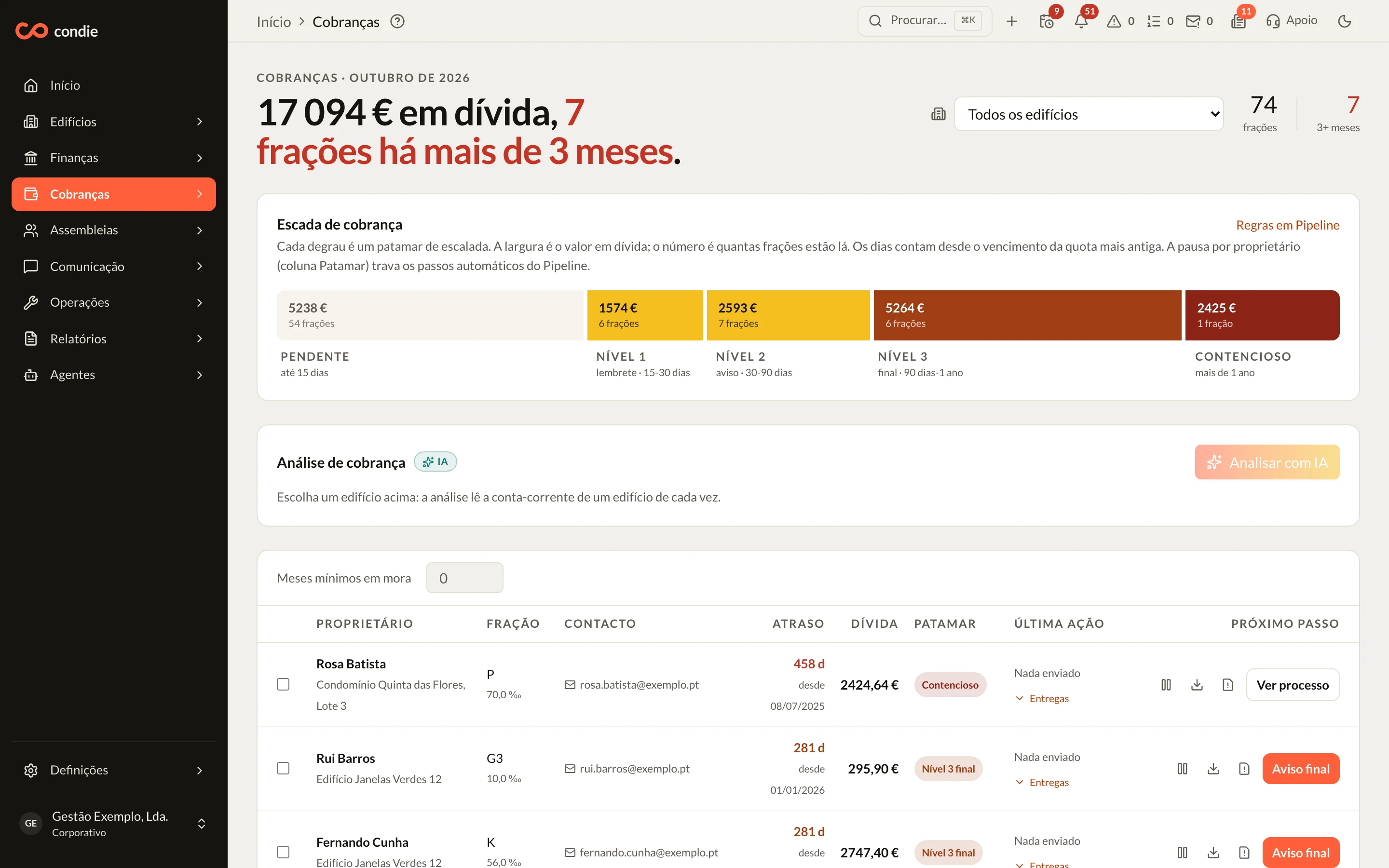
Task: Select Rui Barros row checkbox
Action: coord(283,768)
